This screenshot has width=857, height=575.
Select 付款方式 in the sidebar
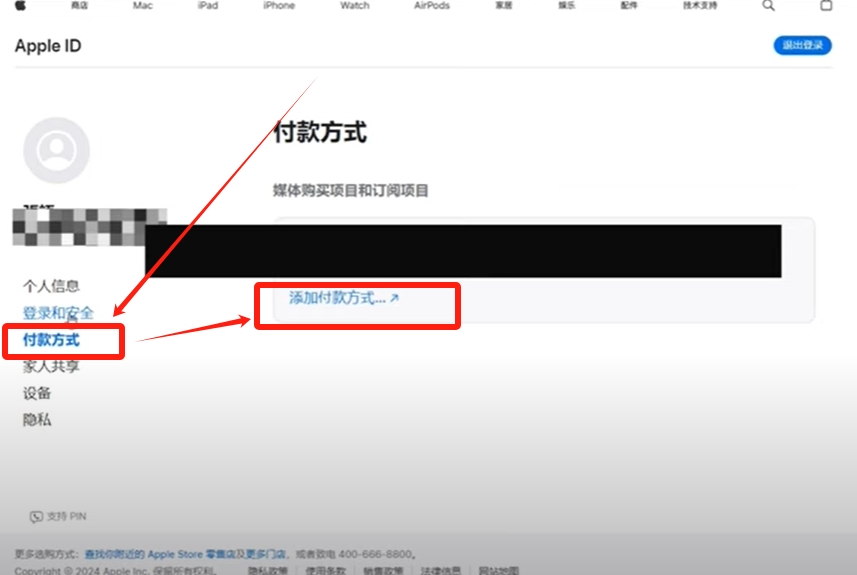click(51, 340)
